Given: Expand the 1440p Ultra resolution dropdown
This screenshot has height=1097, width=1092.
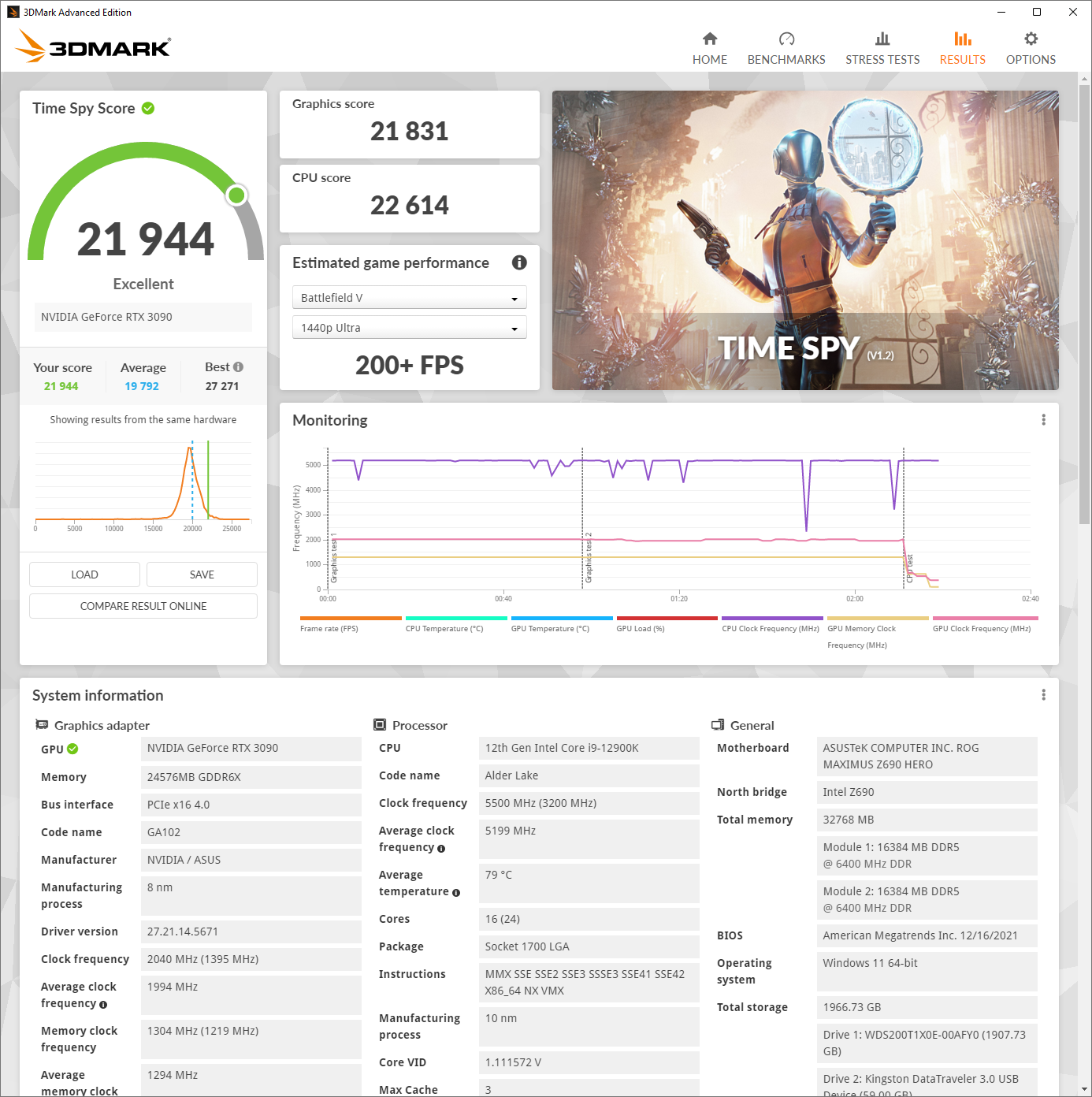Looking at the screenshot, I should point(409,328).
